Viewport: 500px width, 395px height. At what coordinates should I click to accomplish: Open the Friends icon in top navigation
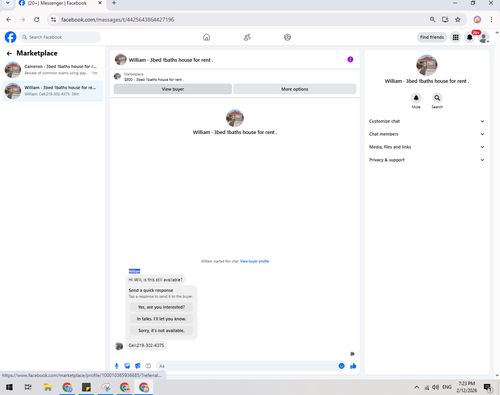click(x=247, y=37)
